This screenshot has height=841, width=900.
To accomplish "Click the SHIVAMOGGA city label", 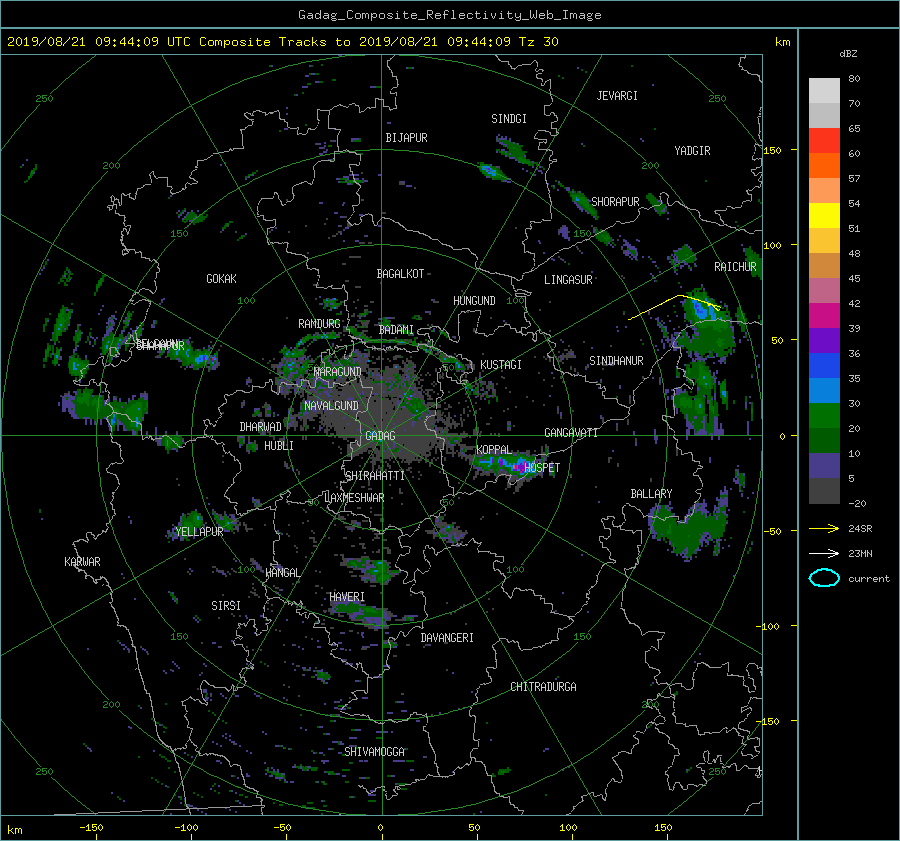I will (374, 751).
